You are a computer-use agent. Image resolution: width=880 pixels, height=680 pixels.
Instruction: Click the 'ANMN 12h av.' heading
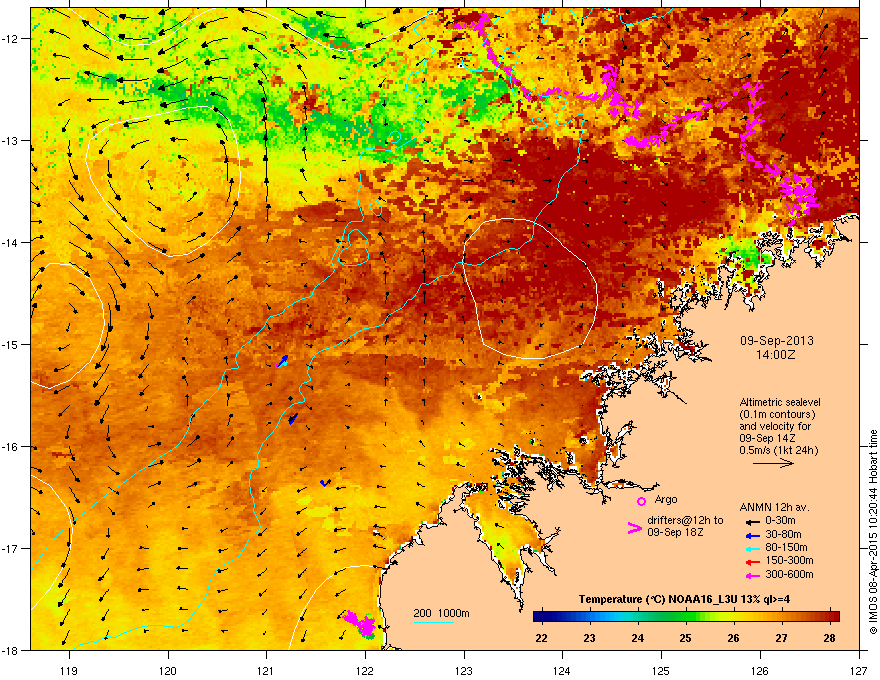click(774, 507)
